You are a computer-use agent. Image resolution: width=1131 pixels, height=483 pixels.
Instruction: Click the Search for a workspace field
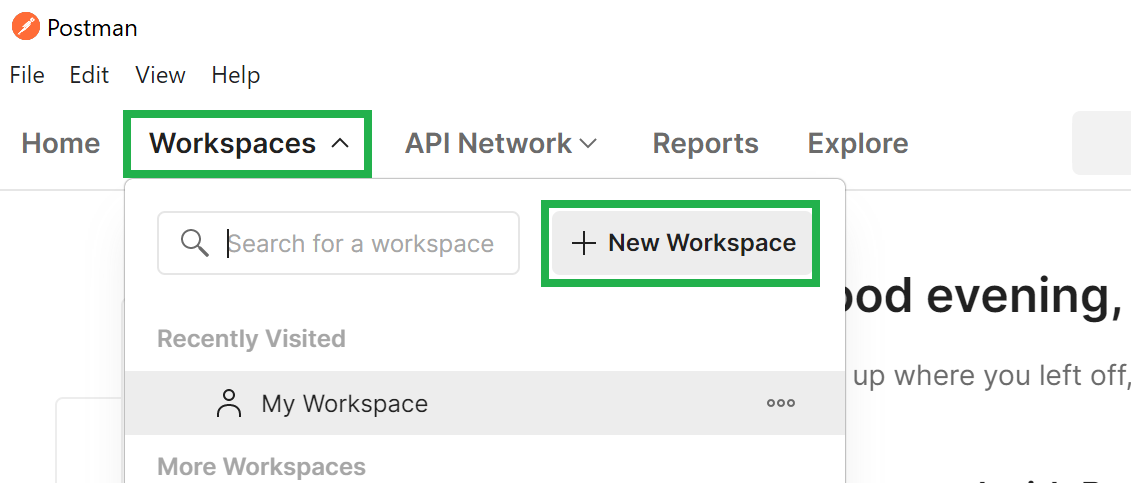pyautogui.click(x=338, y=243)
